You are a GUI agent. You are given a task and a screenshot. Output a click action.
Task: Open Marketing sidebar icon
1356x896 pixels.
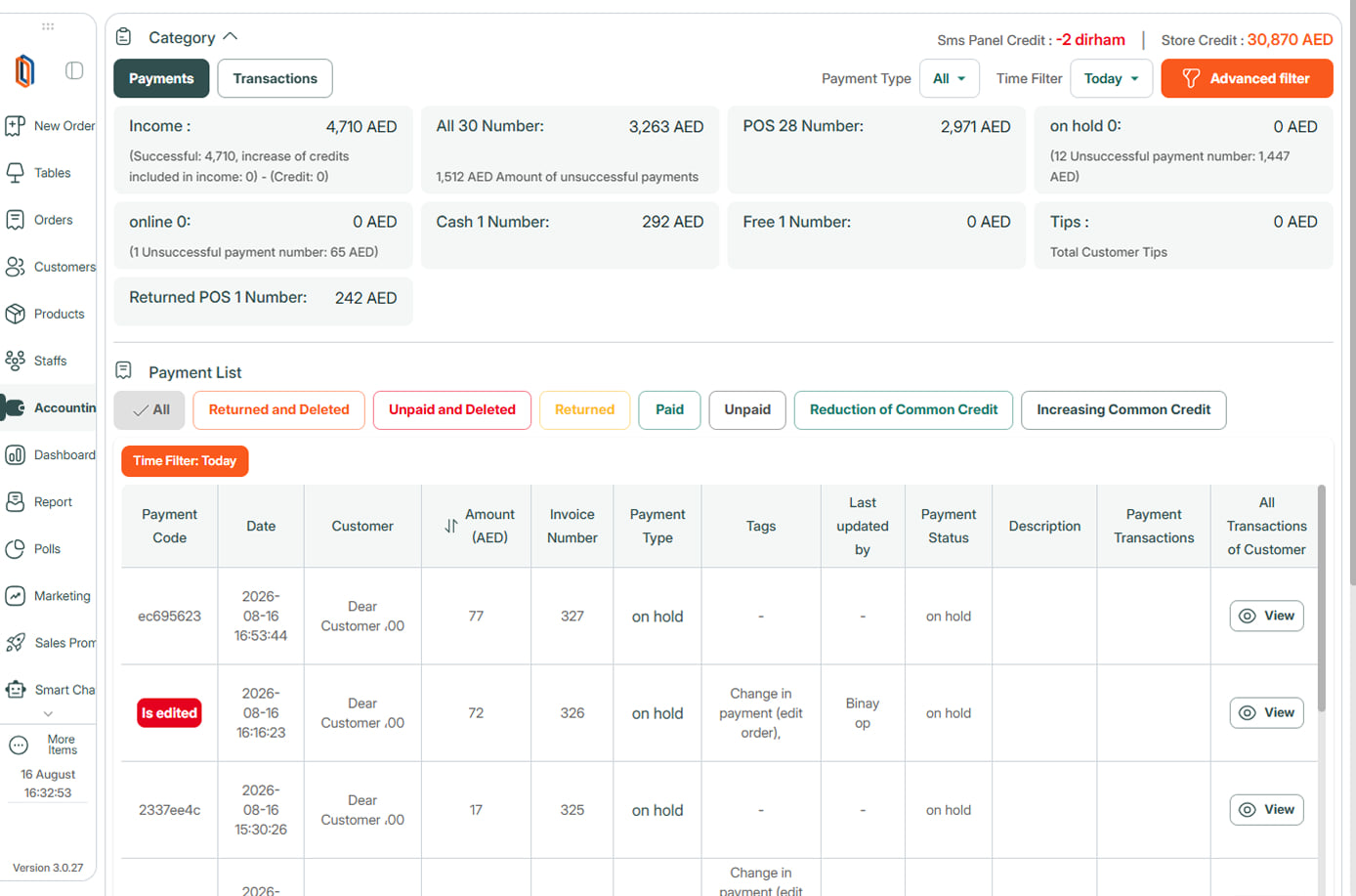(x=15, y=596)
